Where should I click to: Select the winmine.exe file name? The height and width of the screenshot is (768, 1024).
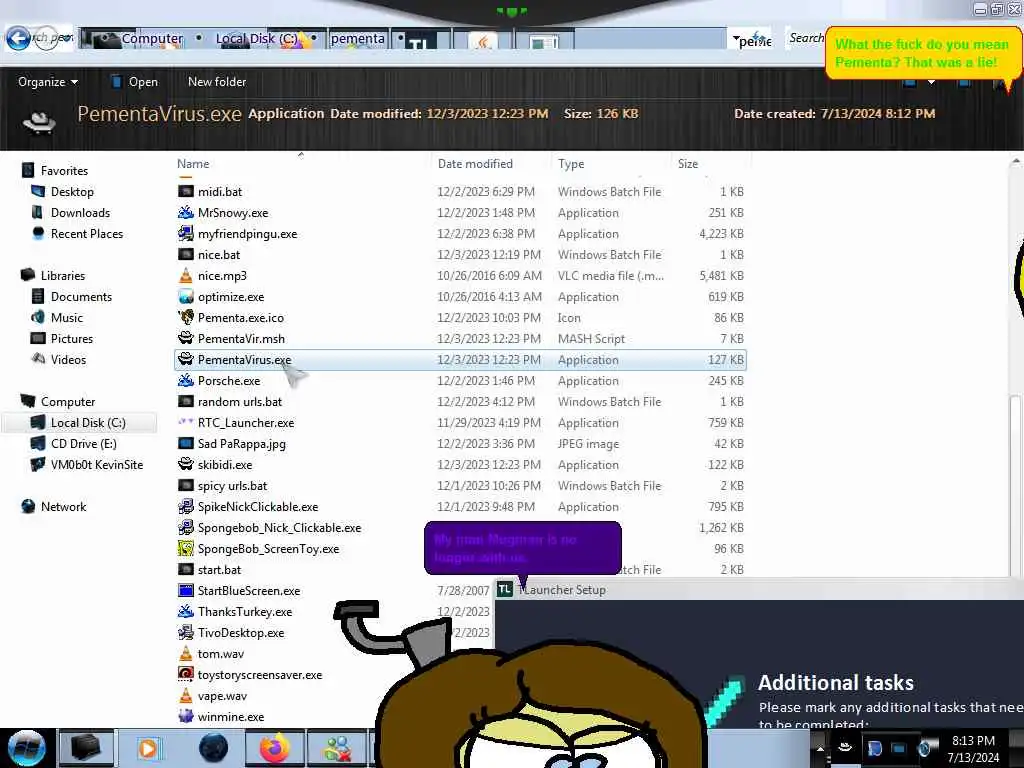(231, 717)
